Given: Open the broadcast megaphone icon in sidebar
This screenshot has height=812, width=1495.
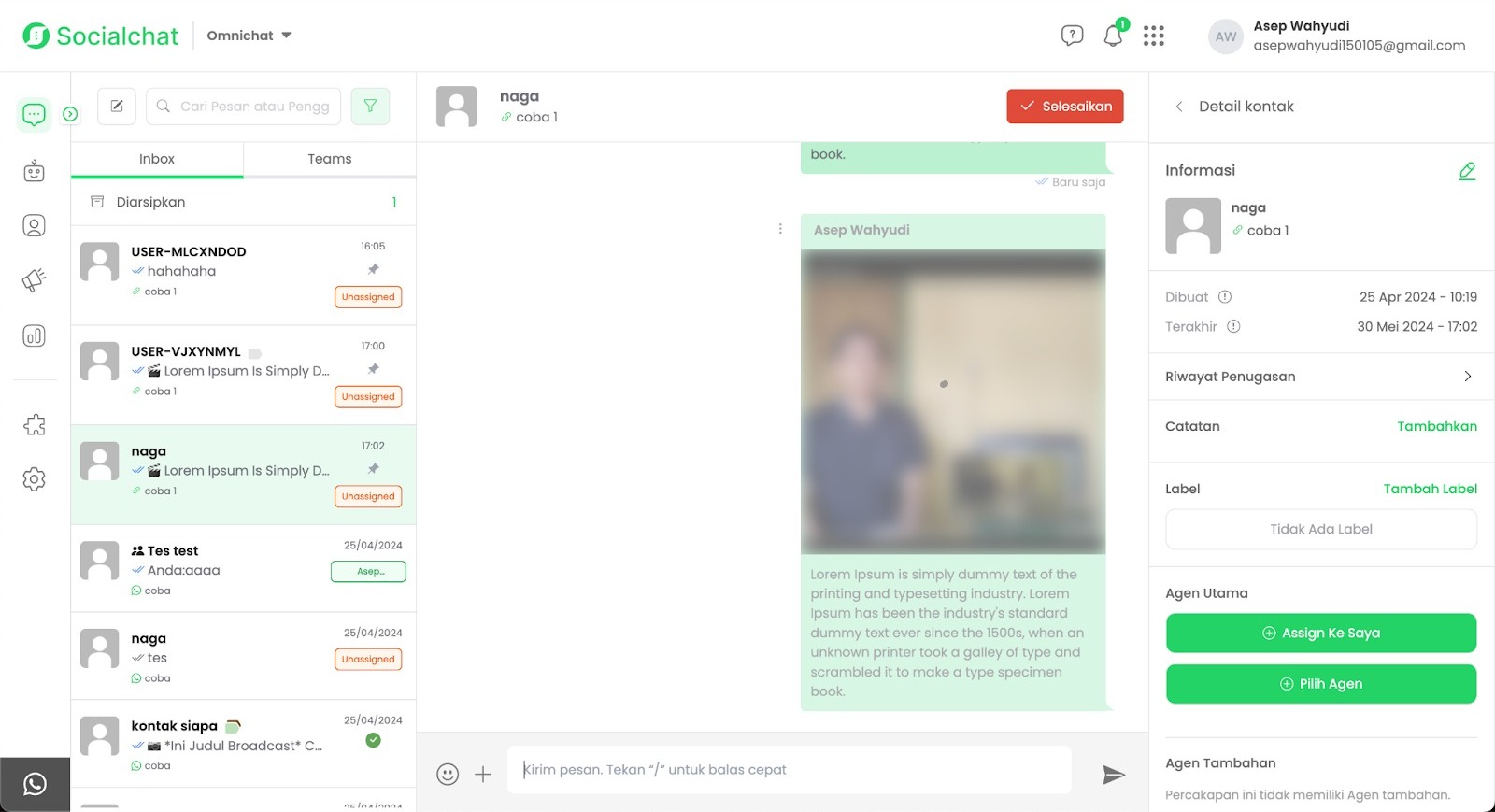Looking at the screenshot, I should 35,280.
